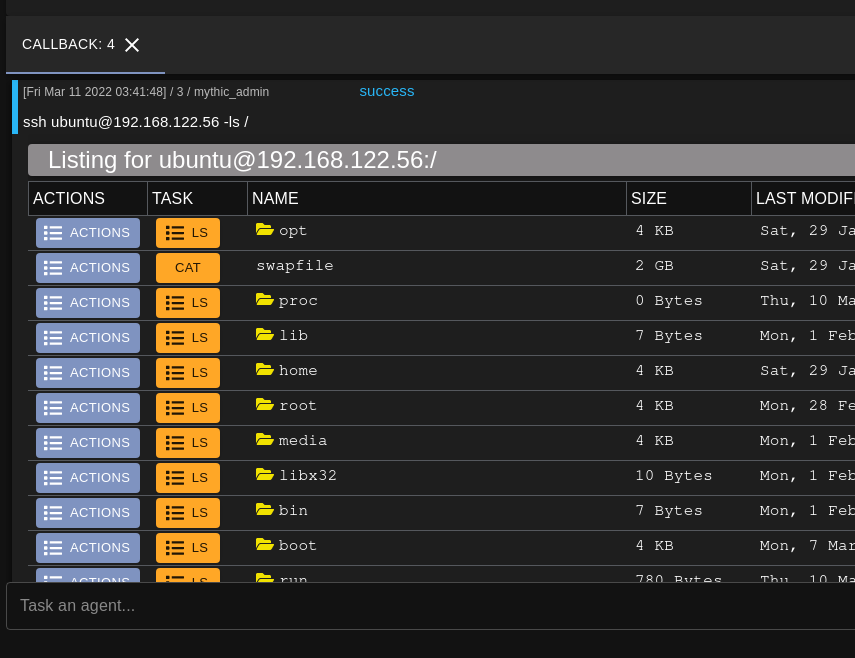Click the success status link
Viewport: 855px width, 658px height.
(x=386, y=91)
